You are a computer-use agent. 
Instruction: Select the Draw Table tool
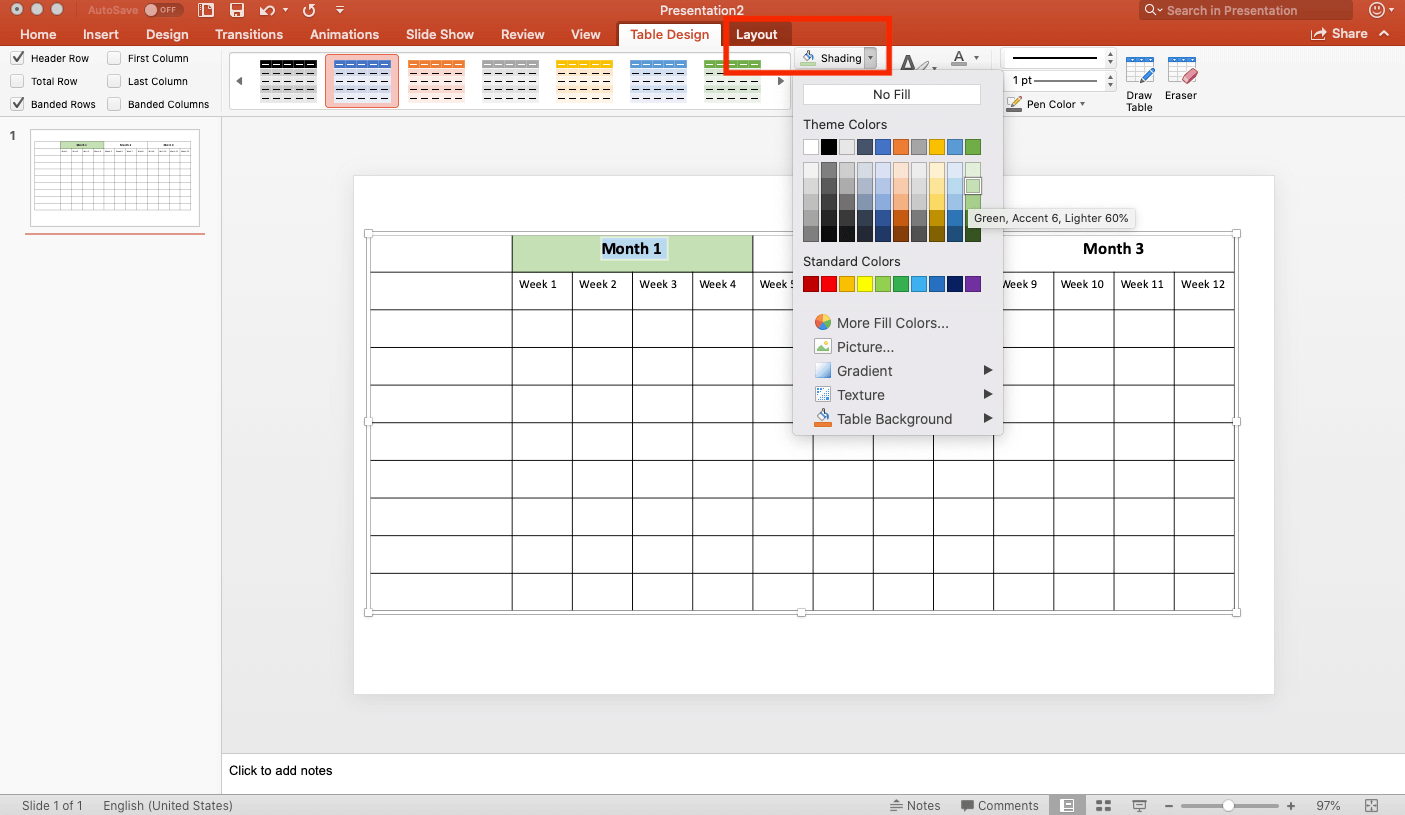click(x=1139, y=82)
